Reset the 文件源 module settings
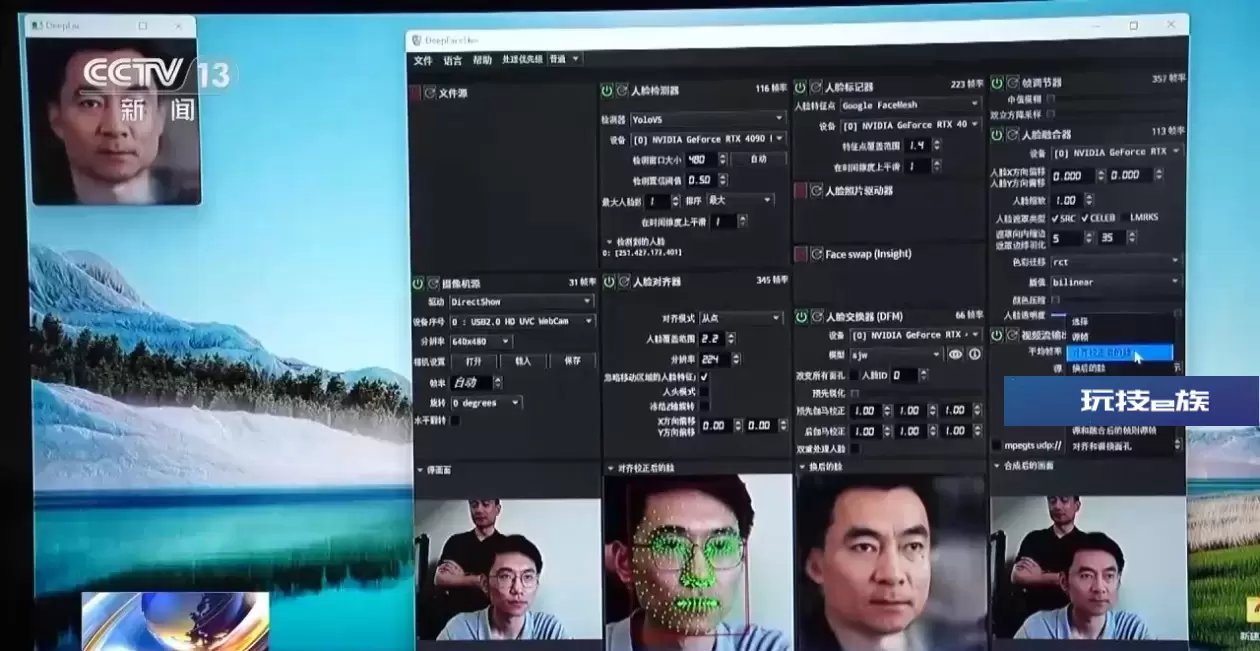The width and height of the screenshot is (1260, 651). (x=430, y=93)
